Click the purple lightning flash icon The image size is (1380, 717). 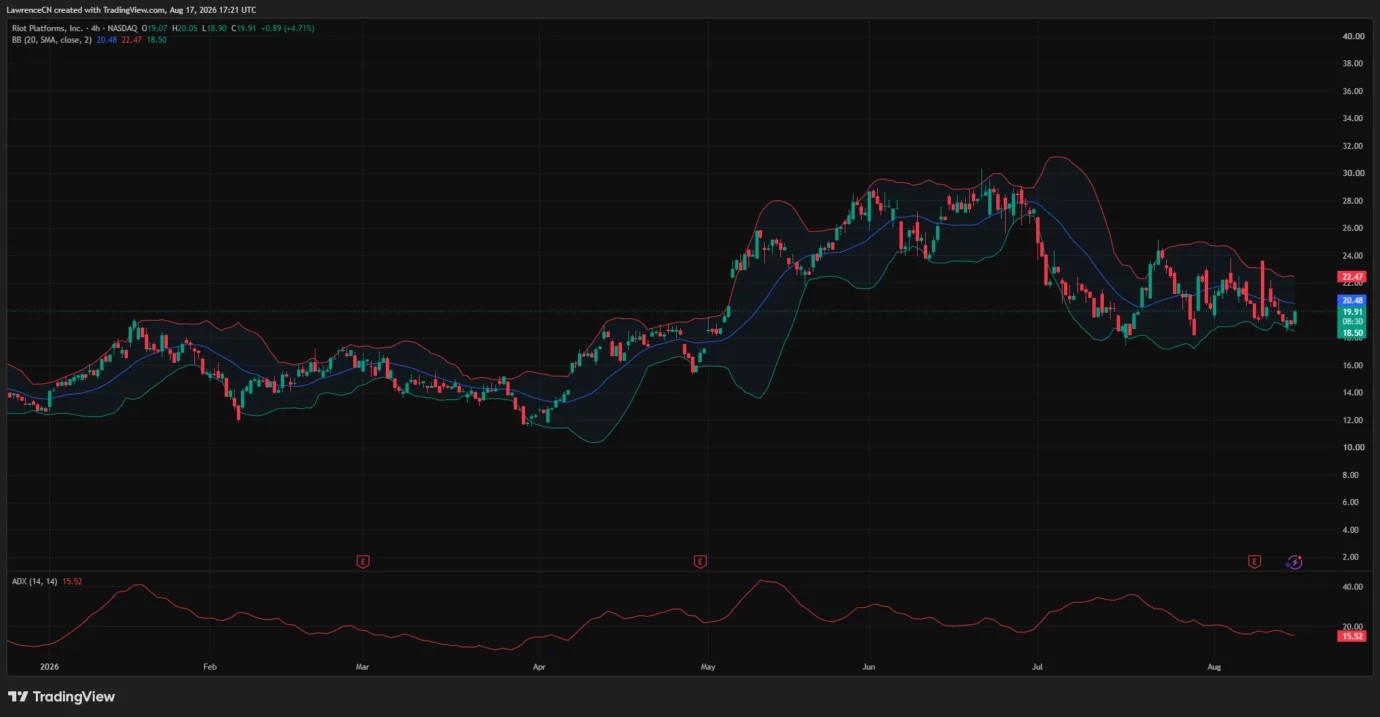click(1294, 562)
